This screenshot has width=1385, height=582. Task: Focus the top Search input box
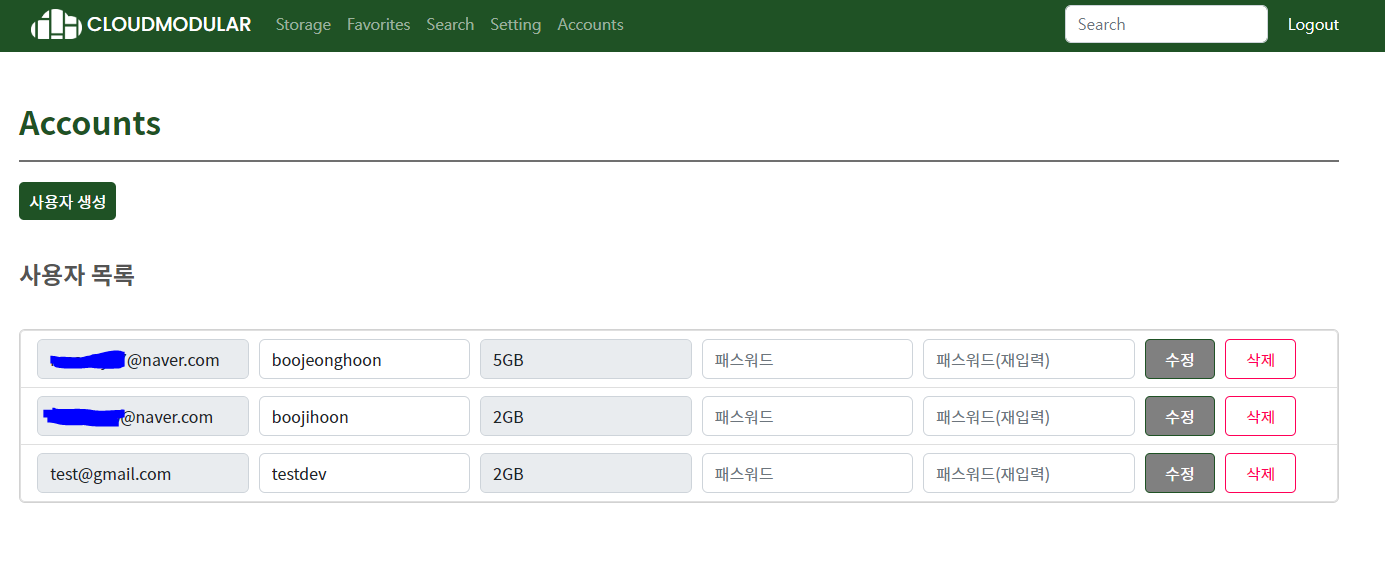click(x=1166, y=24)
